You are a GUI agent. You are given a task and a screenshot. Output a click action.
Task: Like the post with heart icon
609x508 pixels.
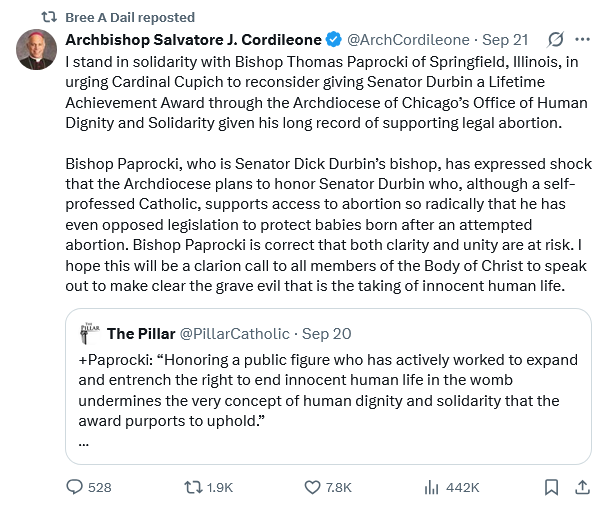[x=310, y=487]
